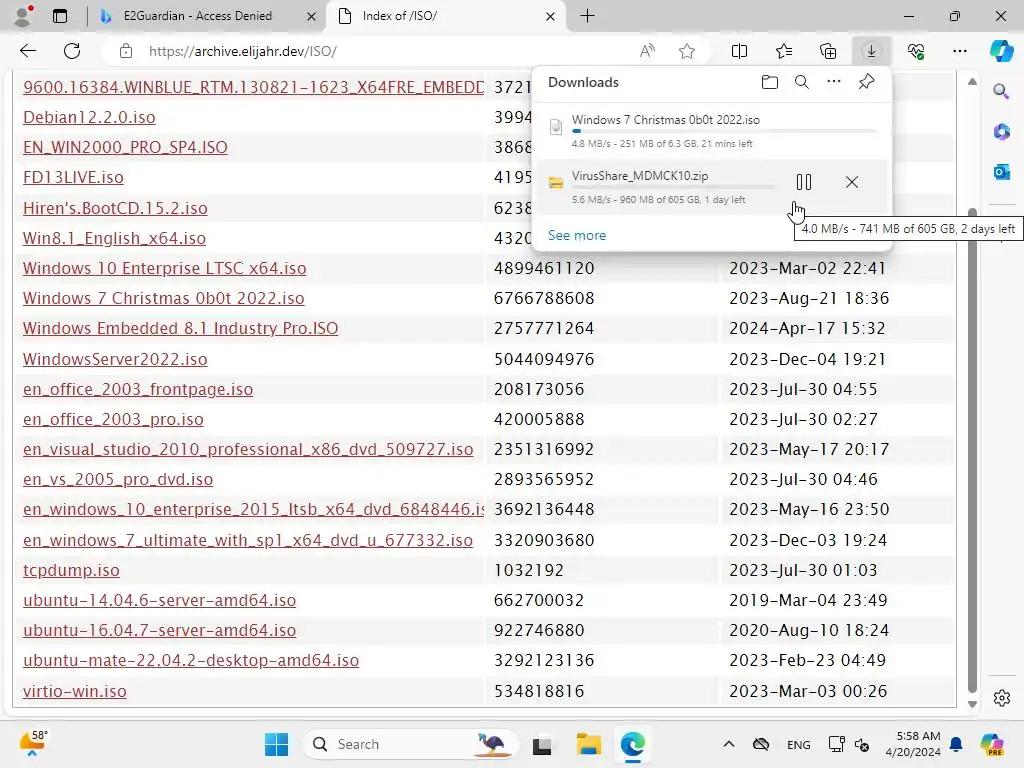
Task: Open the tab actions menu icon
Action: click(x=60, y=16)
